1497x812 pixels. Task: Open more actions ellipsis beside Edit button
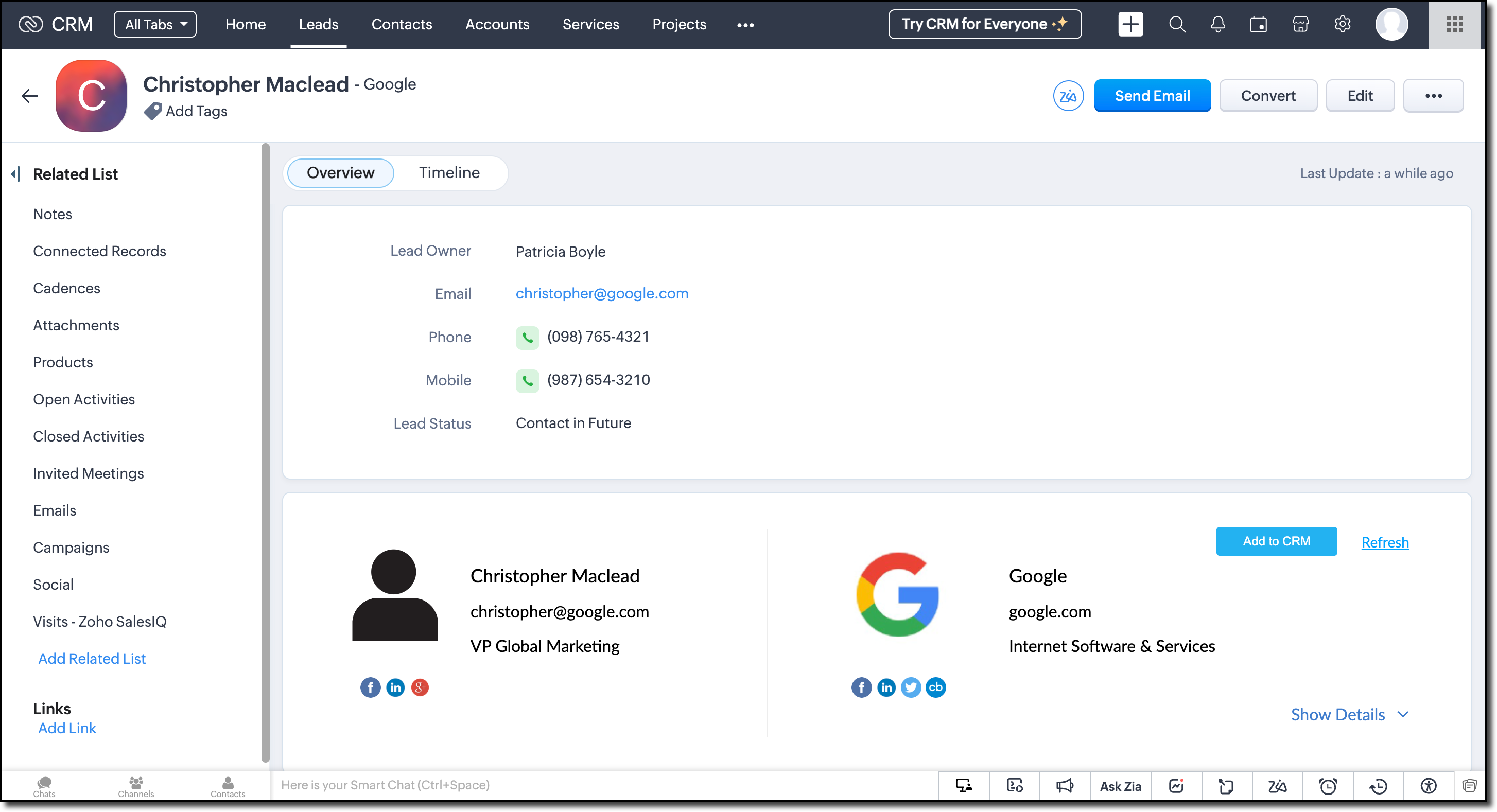[1433, 96]
